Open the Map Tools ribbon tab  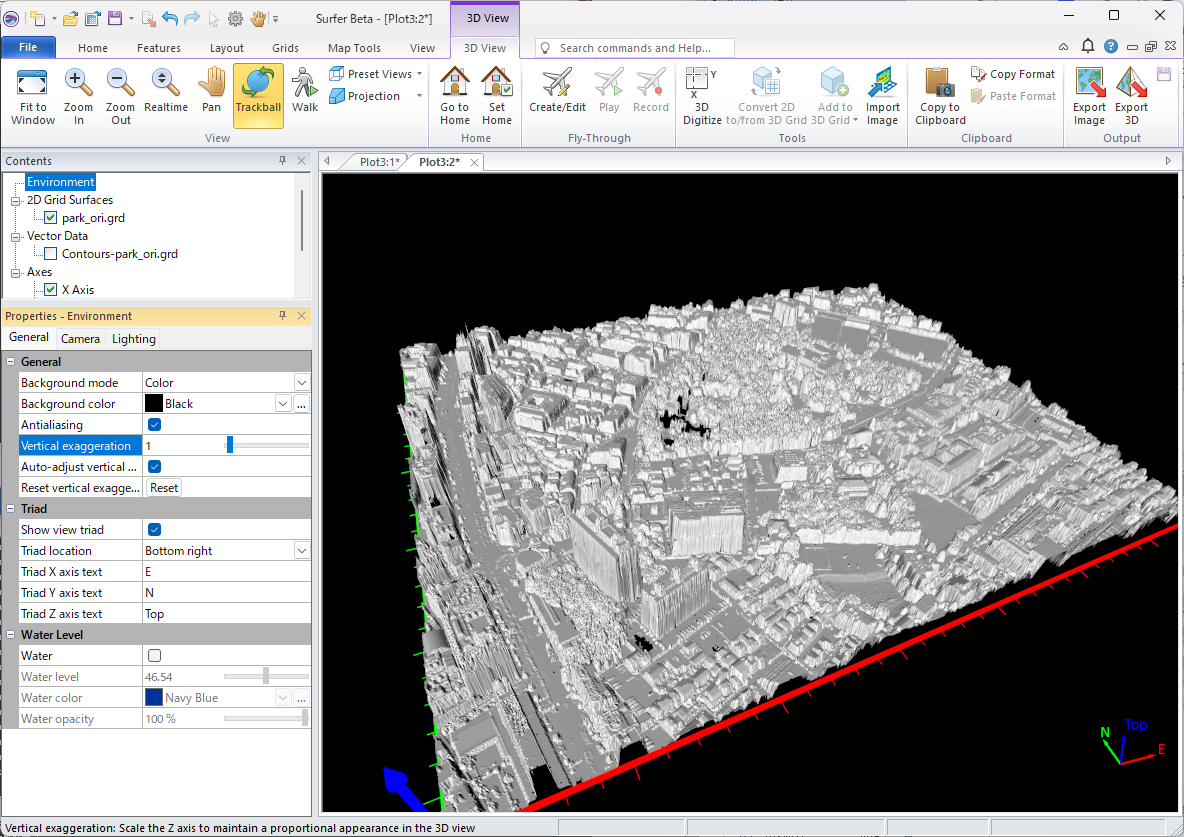[354, 48]
